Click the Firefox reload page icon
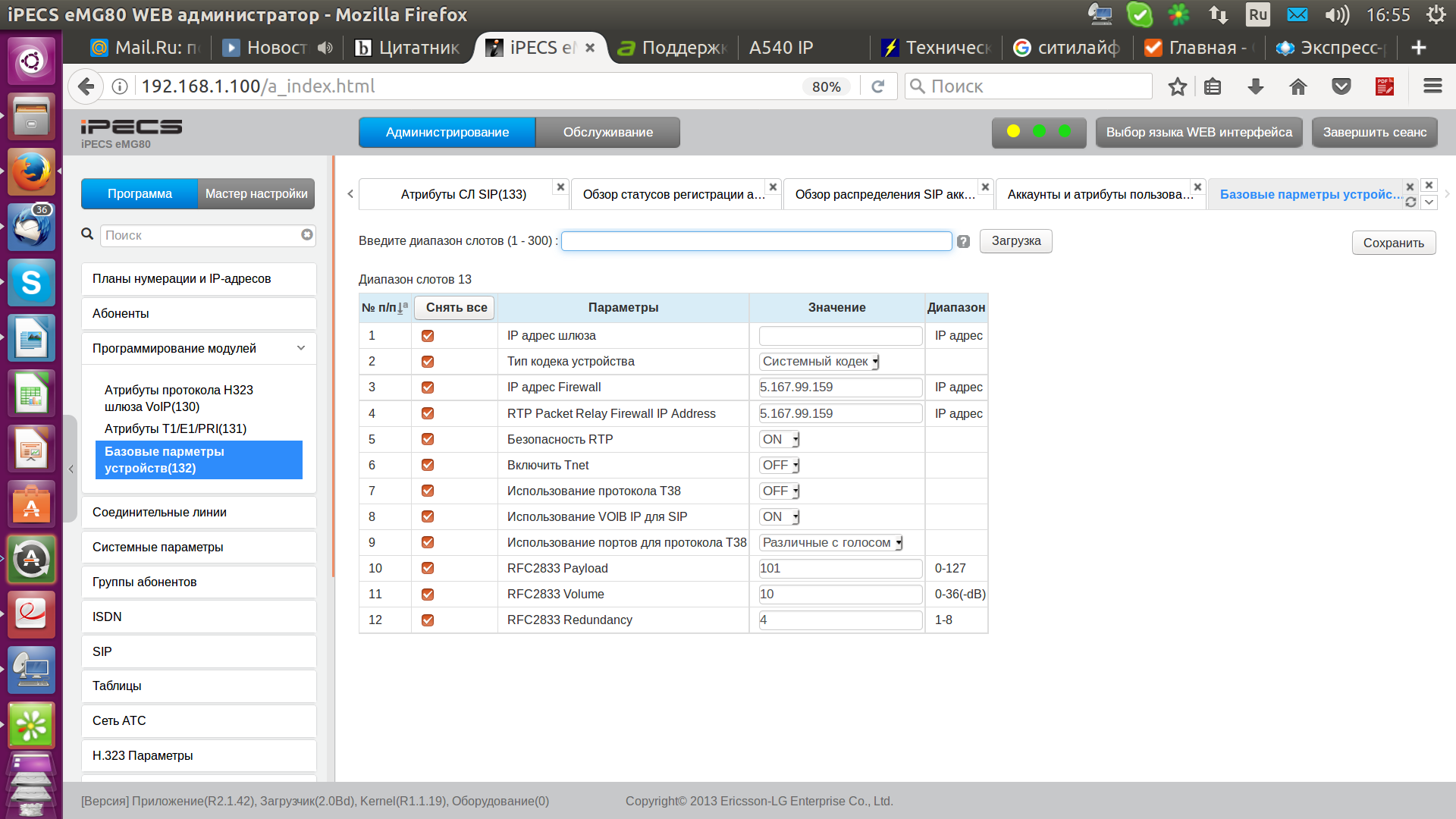Image resolution: width=1456 pixels, height=819 pixels. pos(878,86)
